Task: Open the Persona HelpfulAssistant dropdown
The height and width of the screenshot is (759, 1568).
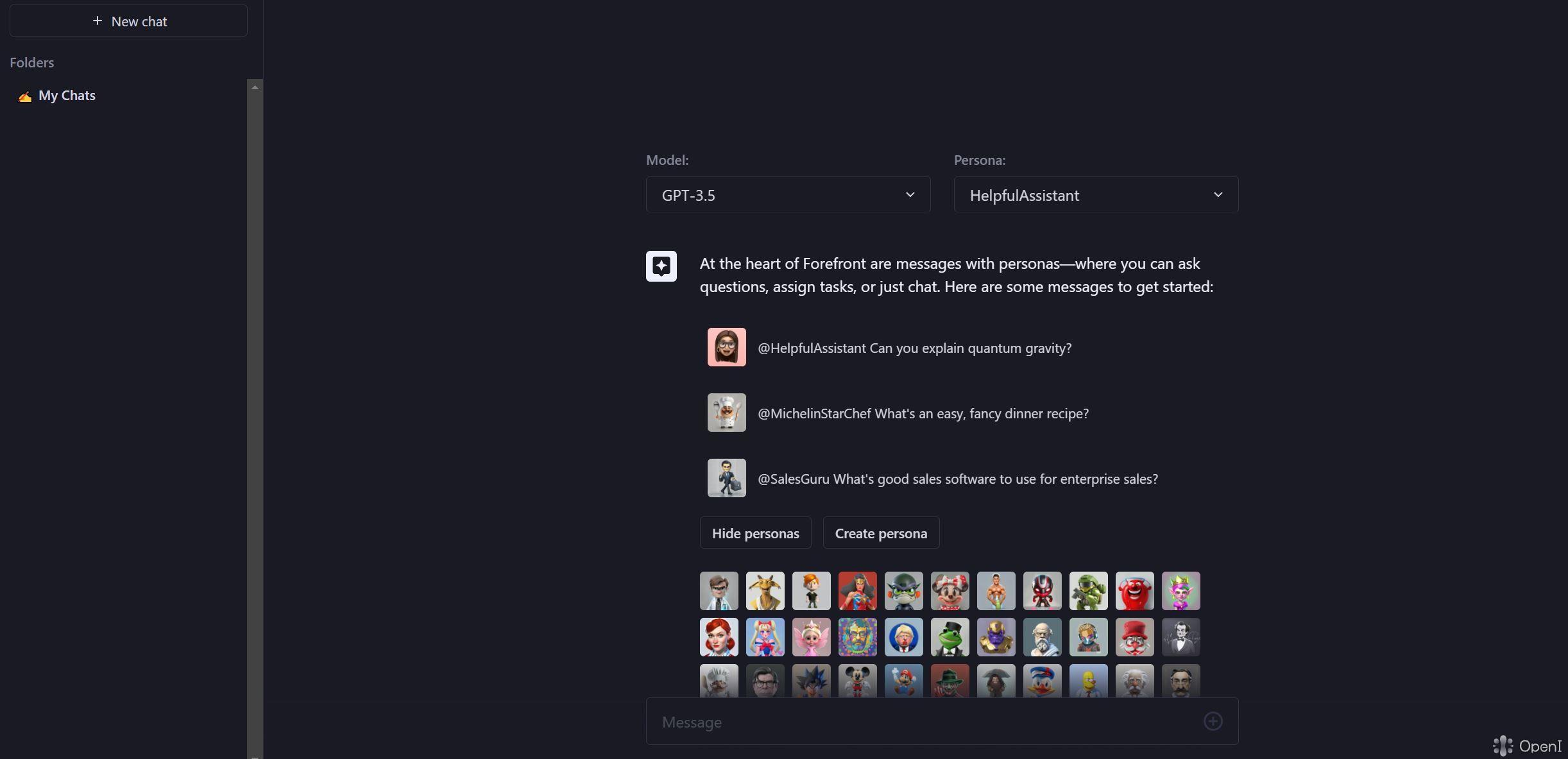Action: (x=1096, y=194)
